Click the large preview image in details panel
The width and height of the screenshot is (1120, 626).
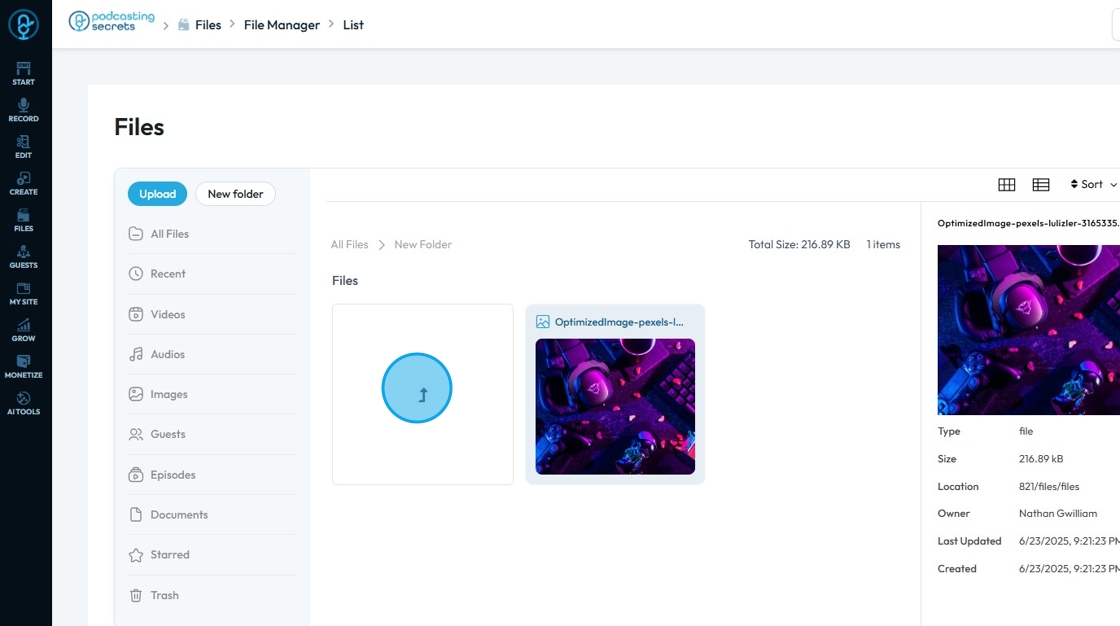point(1029,329)
